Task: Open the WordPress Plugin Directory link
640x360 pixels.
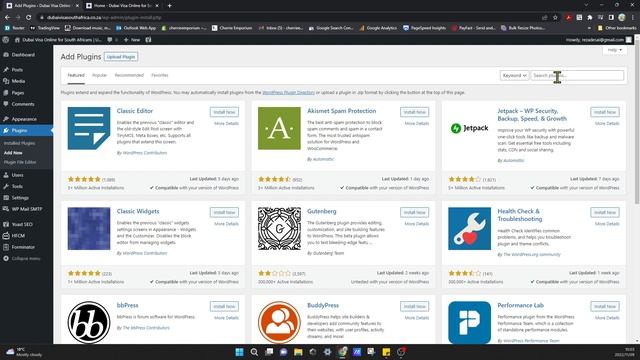Action: pyautogui.click(x=288, y=93)
